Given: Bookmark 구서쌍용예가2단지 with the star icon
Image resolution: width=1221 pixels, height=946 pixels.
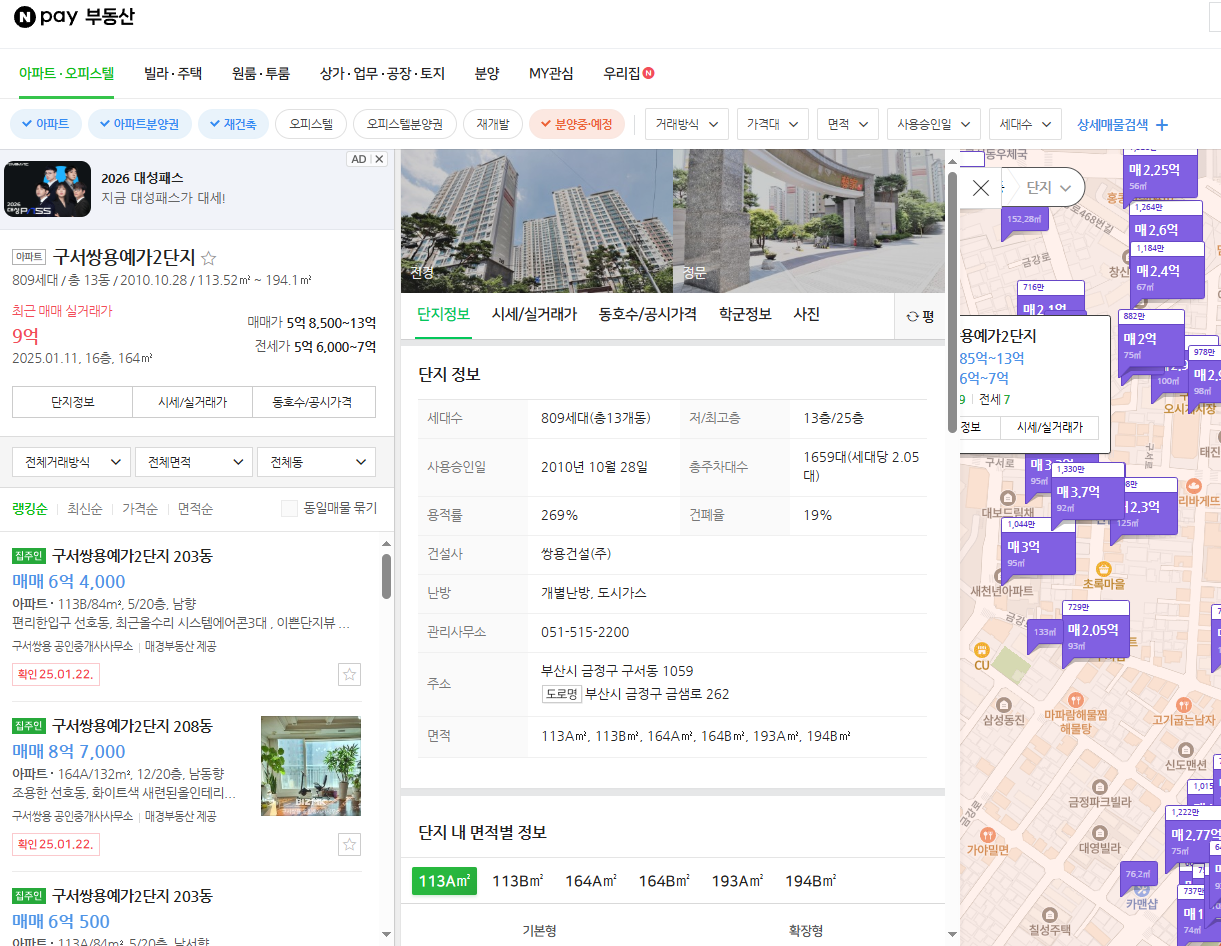Looking at the screenshot, I should click(208, 257).
